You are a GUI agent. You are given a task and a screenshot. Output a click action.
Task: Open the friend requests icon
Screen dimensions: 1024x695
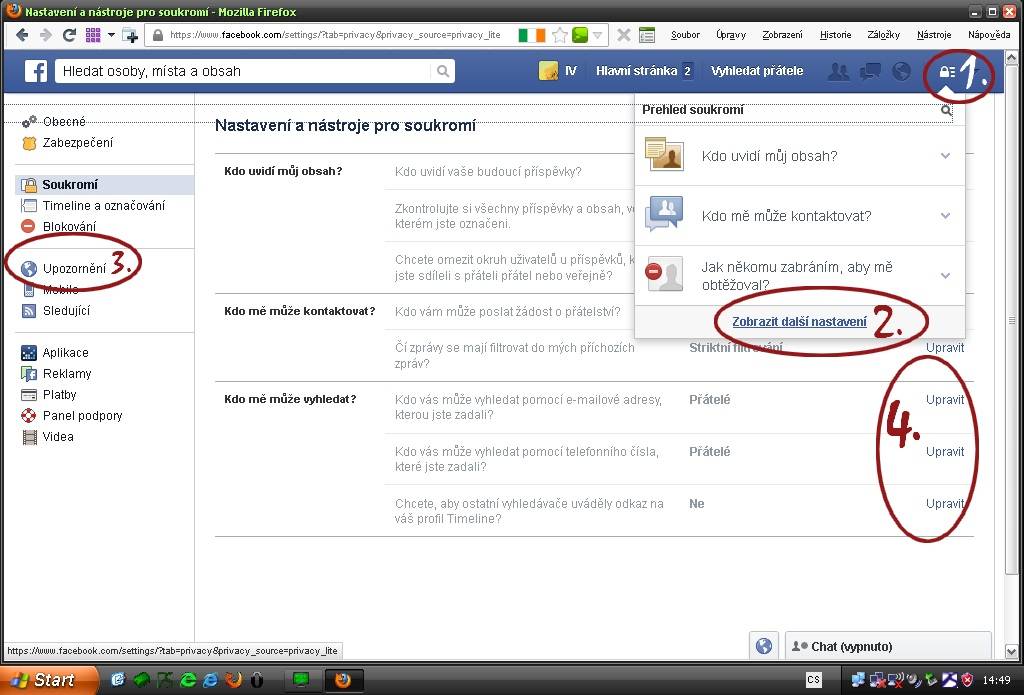coord(839,71)
